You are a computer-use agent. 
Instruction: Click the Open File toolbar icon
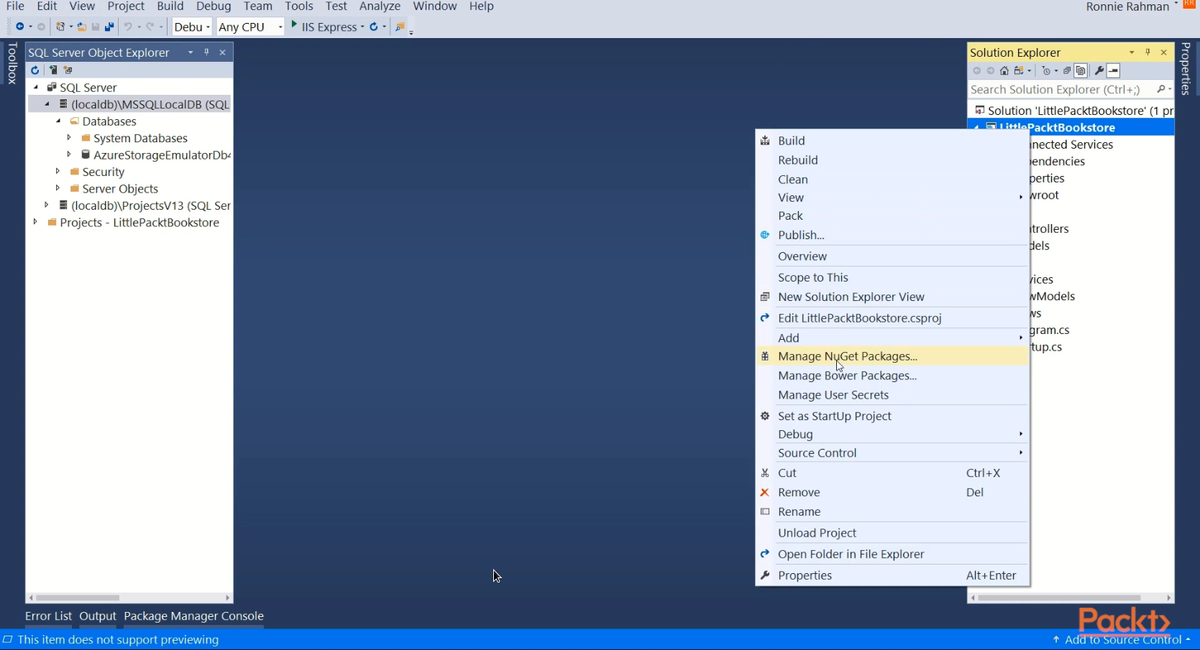coord(82,27)
